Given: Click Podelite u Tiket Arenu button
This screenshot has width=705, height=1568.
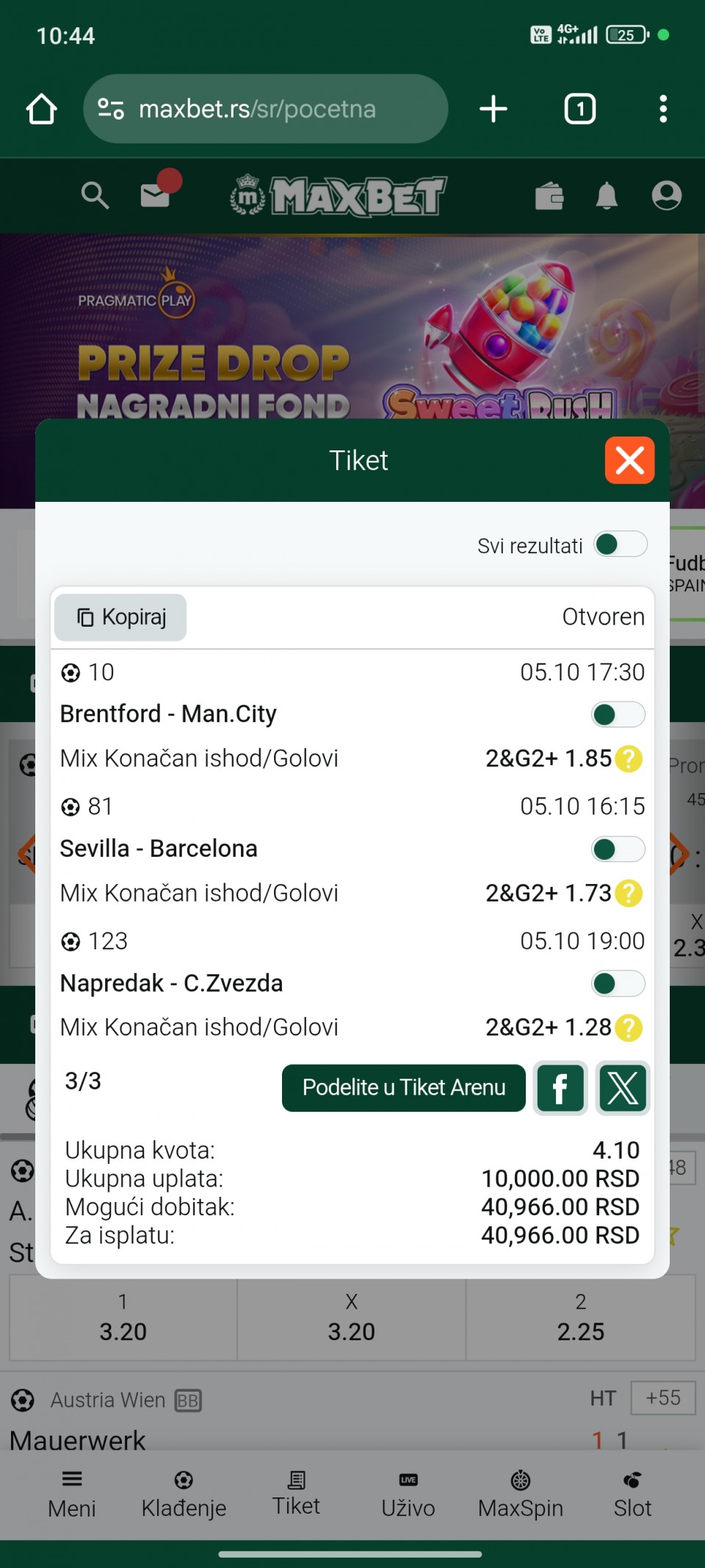Looking at the screenshot, I should coord(404,1088).
